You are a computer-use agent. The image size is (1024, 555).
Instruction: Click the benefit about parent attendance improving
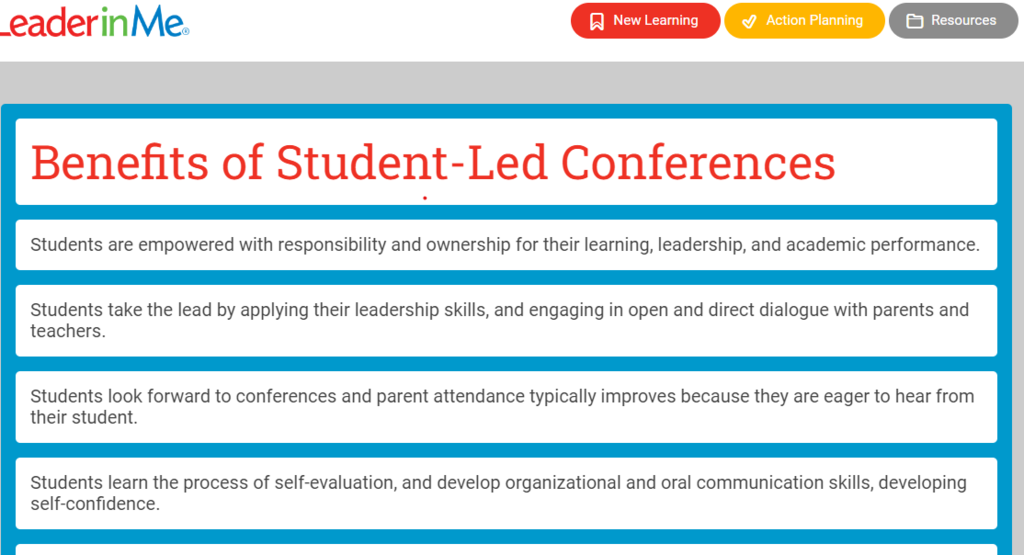click(506, 407)
